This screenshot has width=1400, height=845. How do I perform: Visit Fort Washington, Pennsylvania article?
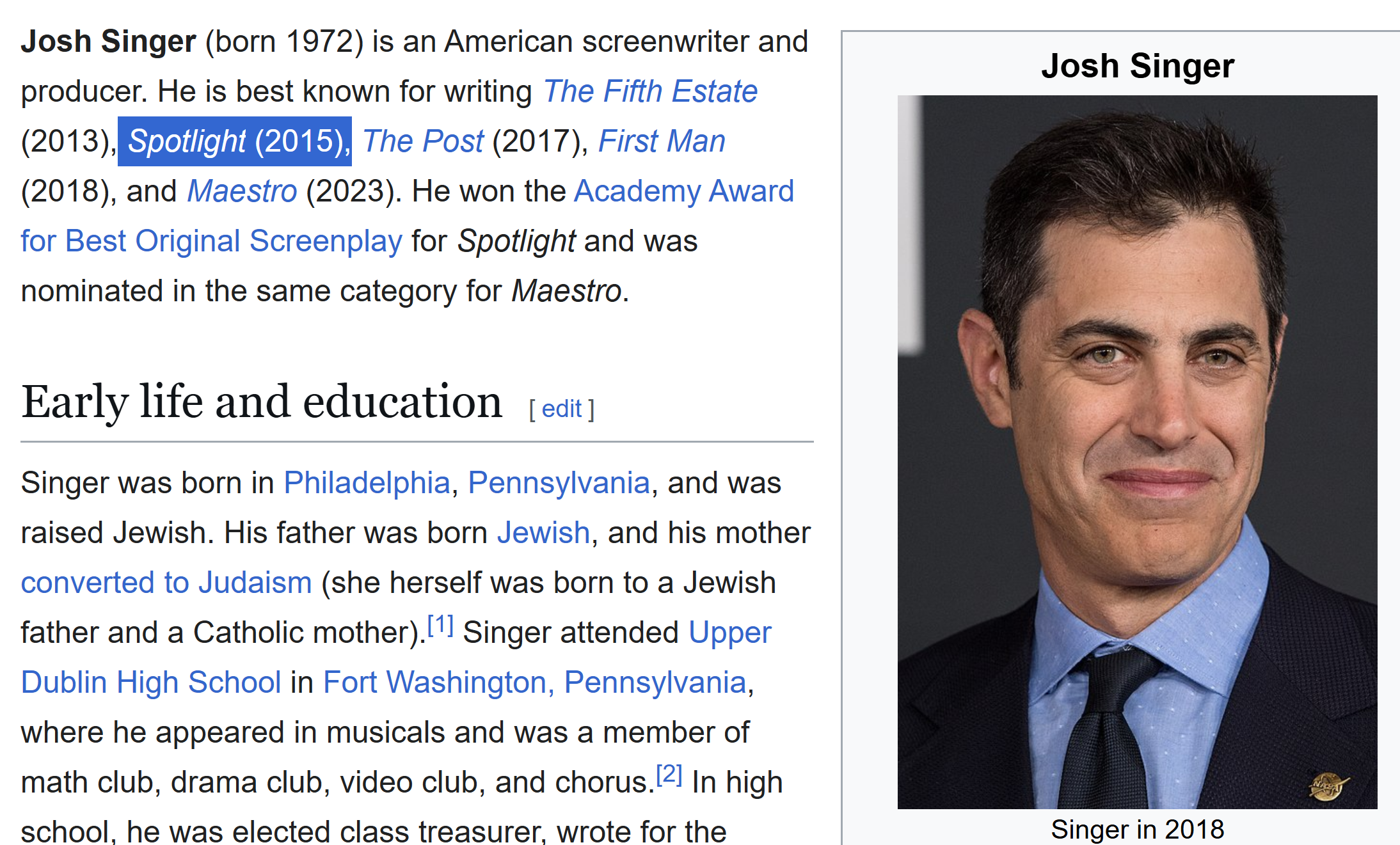534,683
